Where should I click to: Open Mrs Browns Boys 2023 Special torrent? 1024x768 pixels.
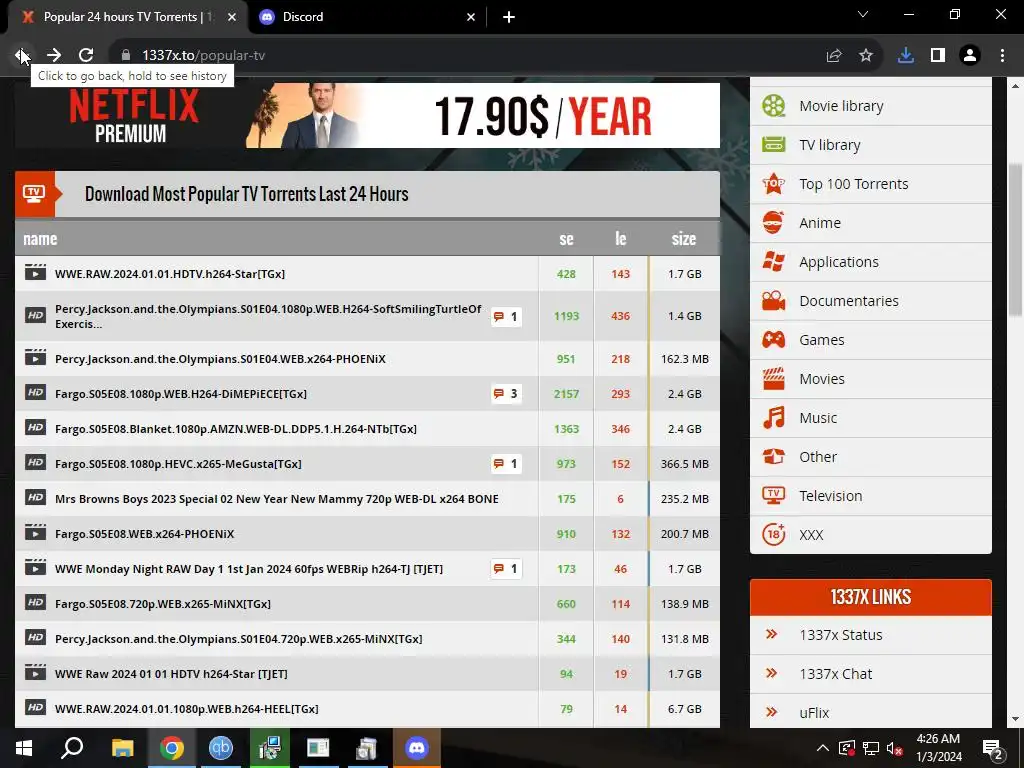point(277,499)
